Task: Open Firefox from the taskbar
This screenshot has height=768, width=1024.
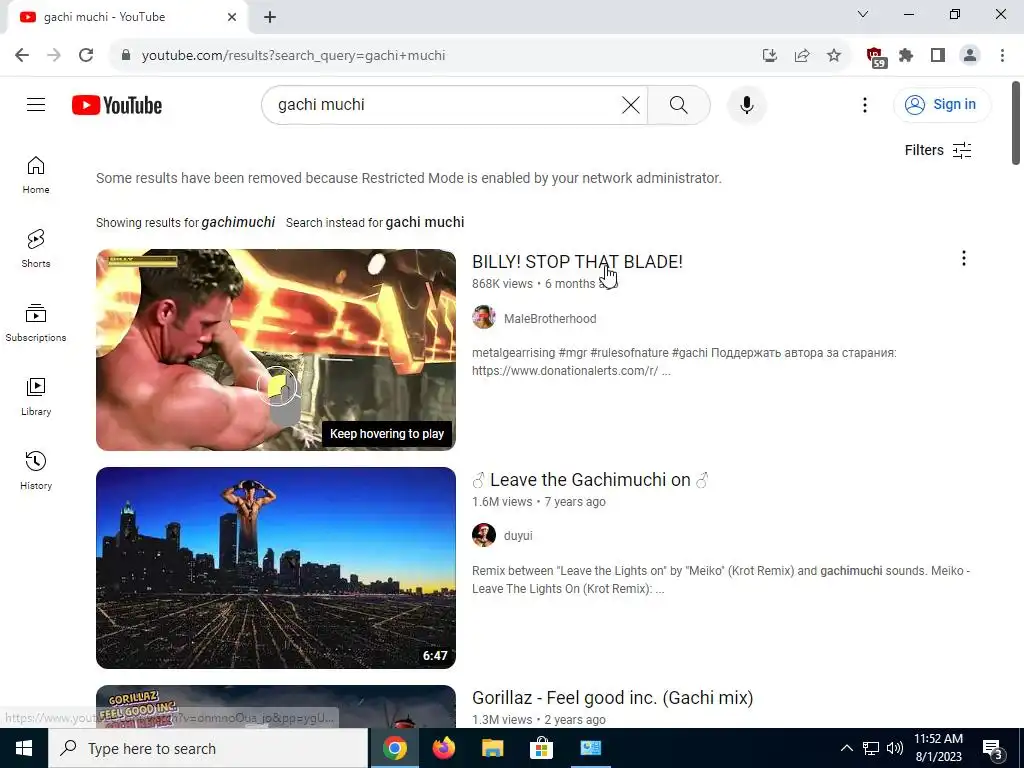Action: [x=443, y=748]
